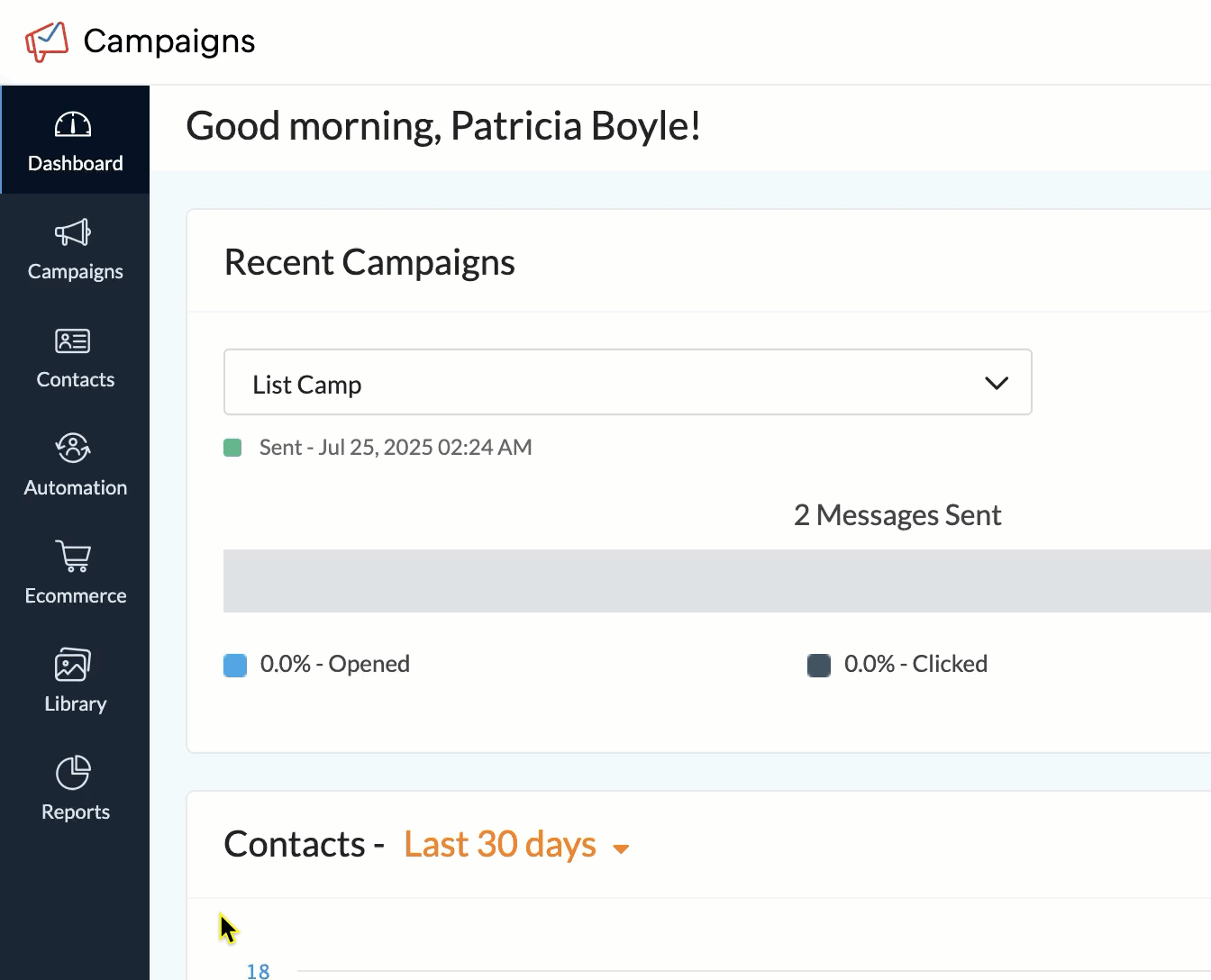Click the Zoho Campaigns logo icon
The width and height of the screenshot is (1211, 980).
click(47, 41)
